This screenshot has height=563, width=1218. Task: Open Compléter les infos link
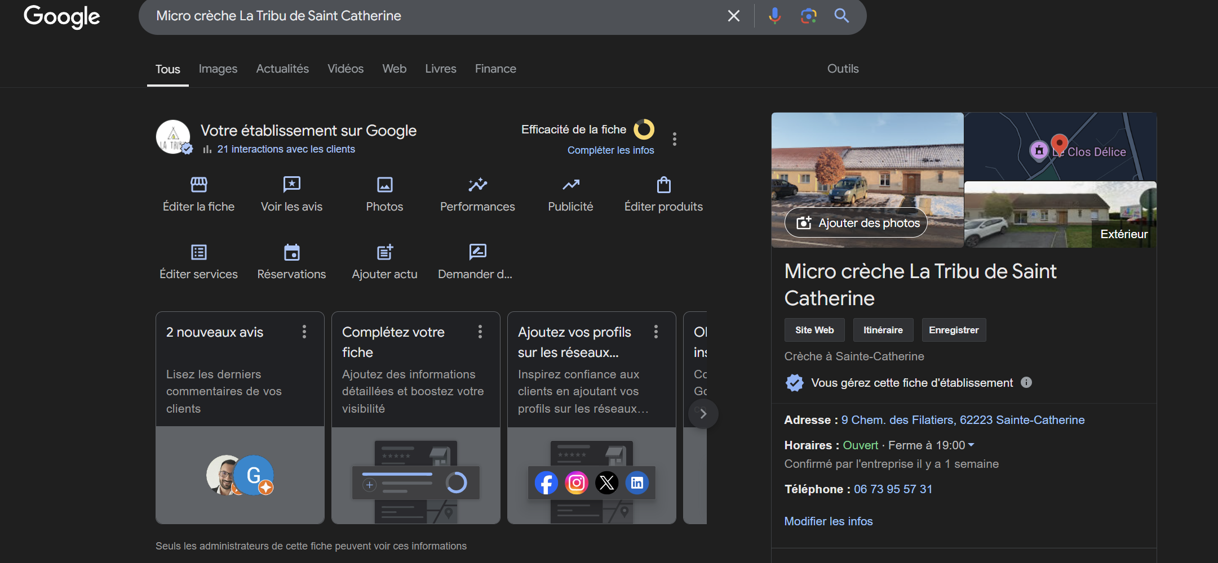pos(610,150)
